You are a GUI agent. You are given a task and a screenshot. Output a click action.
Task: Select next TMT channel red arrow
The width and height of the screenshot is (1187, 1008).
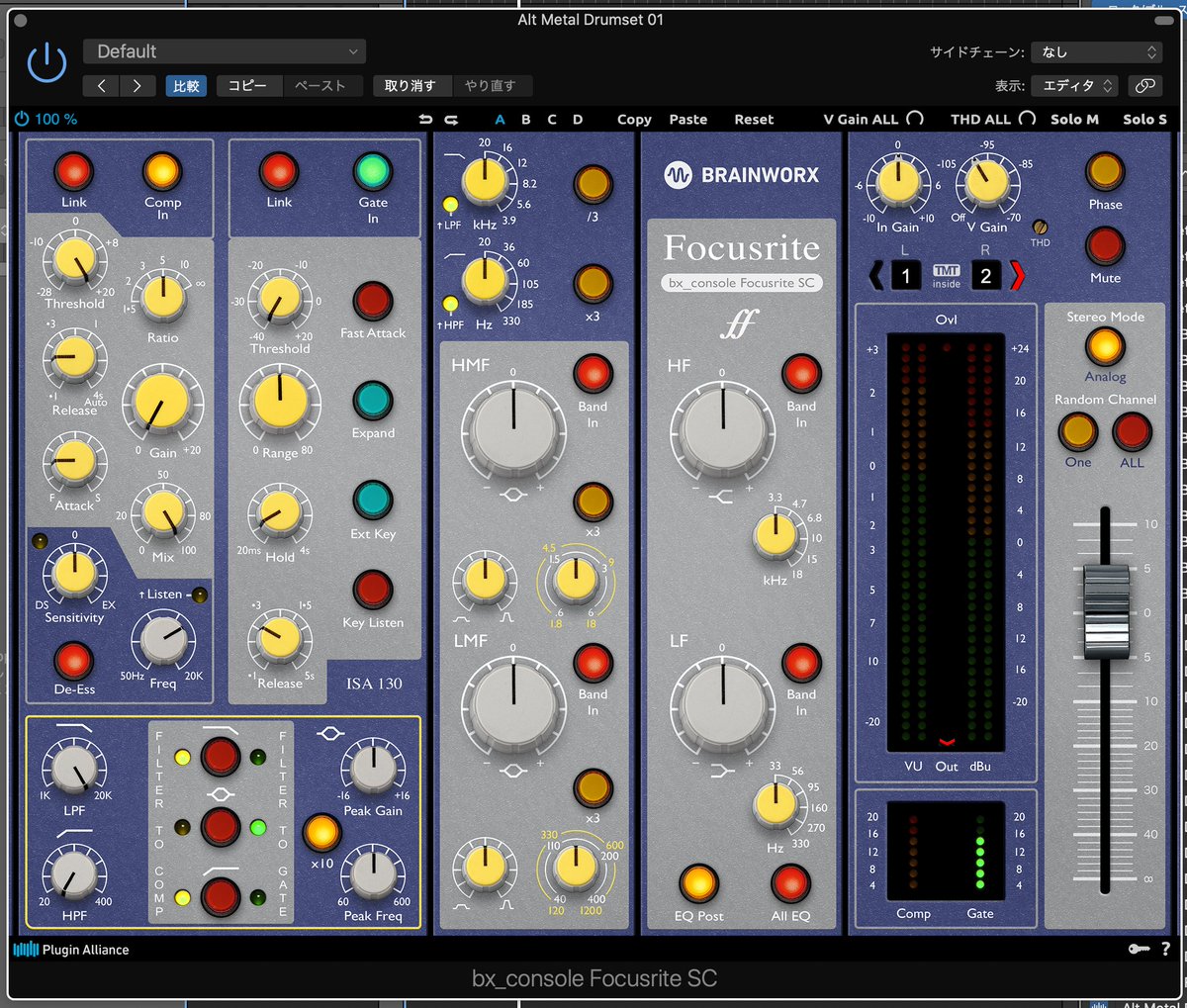(x=1017, y=275)
